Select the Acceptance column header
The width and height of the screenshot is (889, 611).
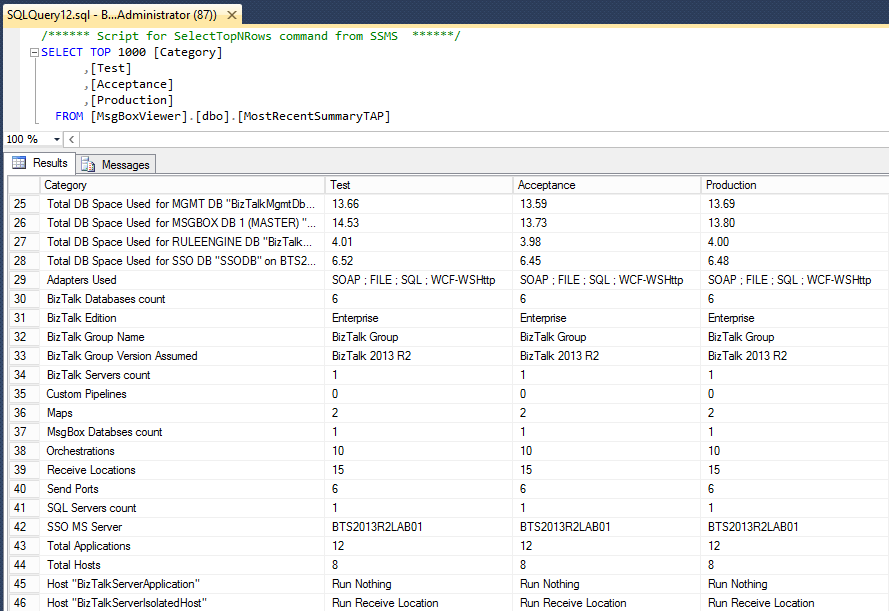pos(607,185)
